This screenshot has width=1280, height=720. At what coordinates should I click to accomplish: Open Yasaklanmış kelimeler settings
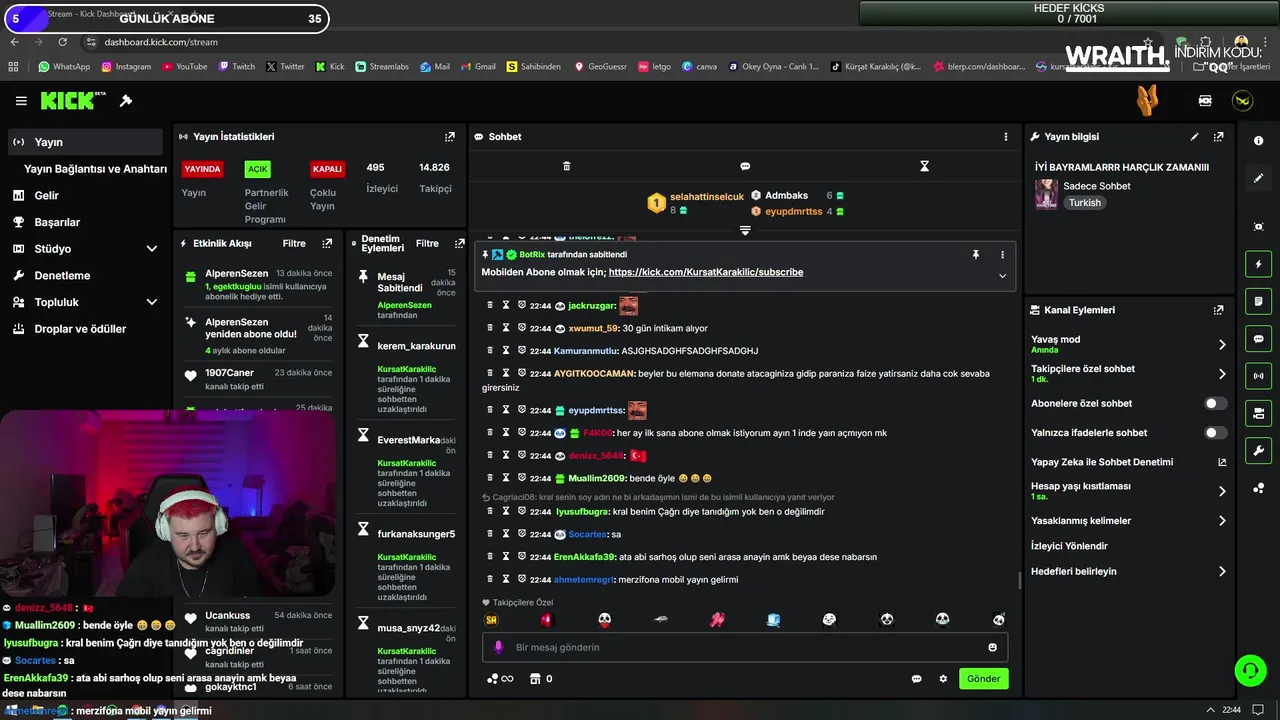(1128, 521)
